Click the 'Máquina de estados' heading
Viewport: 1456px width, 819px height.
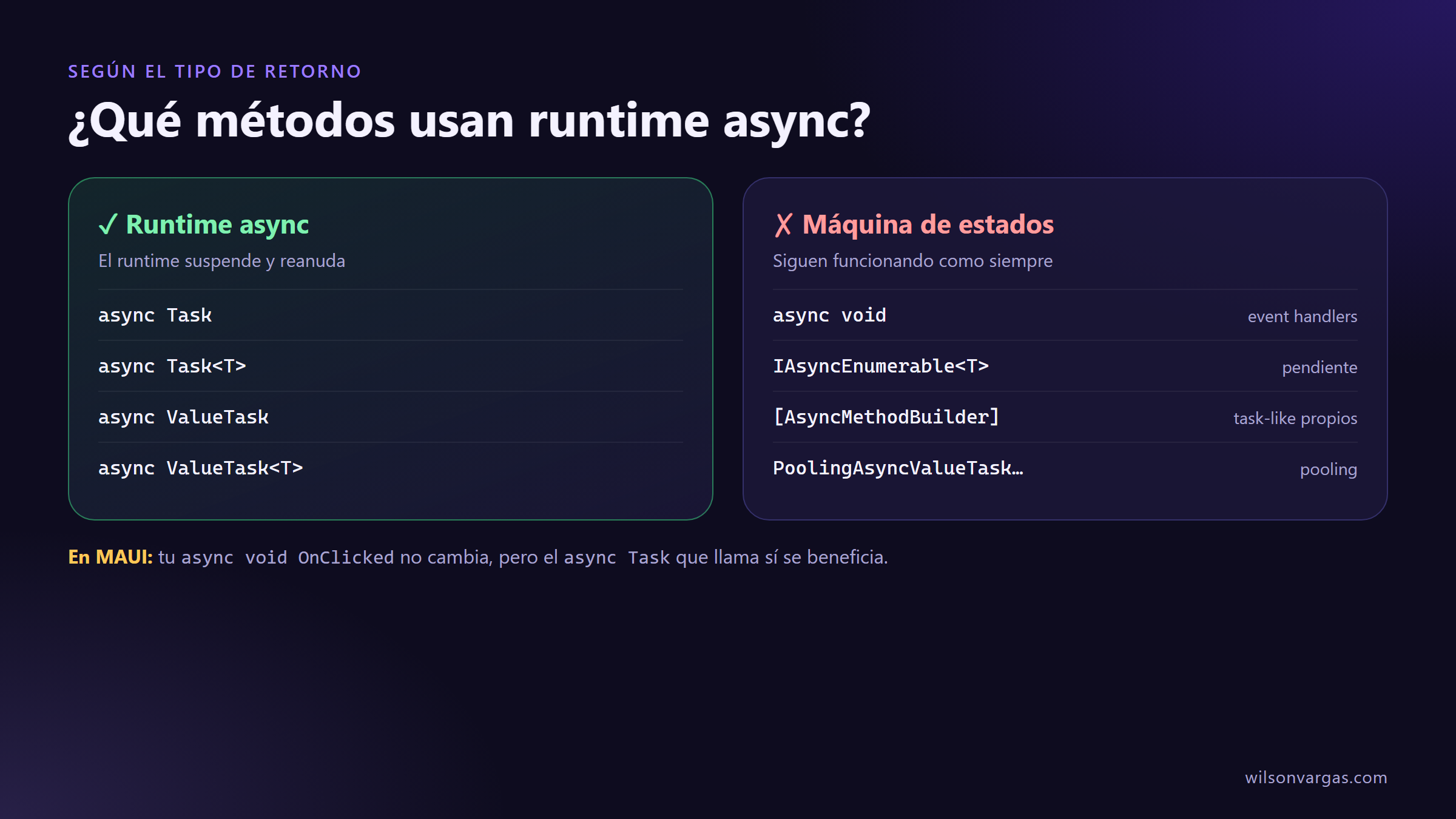pos(928,224)
